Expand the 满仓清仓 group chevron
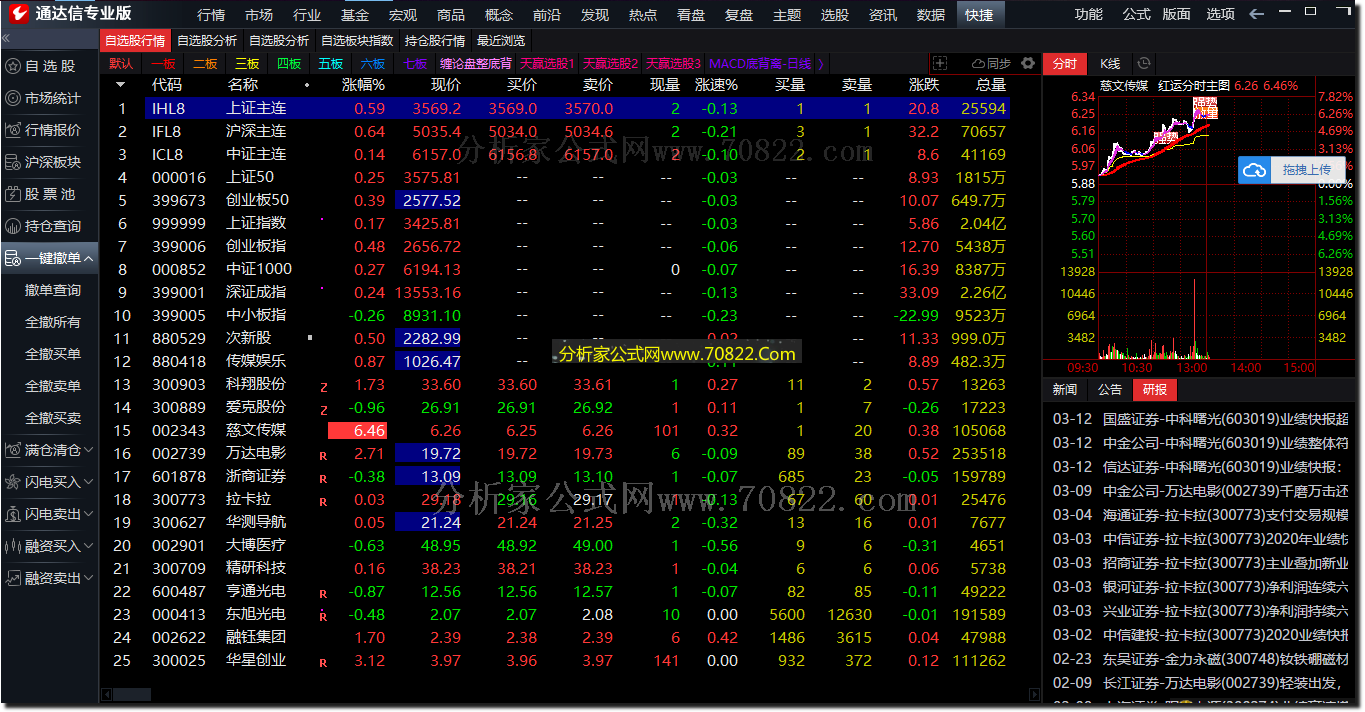Viewport: 1365px width, 712px height. 89,450
